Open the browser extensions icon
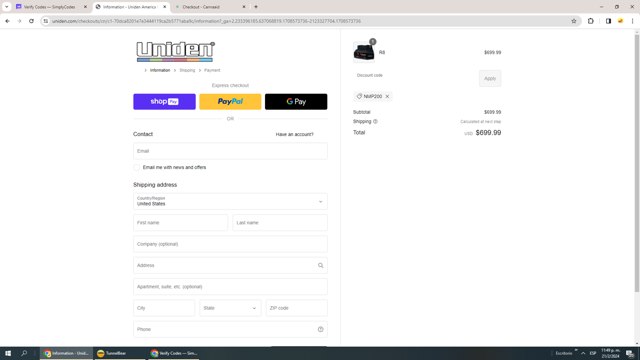The image size is (640, 360). 591,21
